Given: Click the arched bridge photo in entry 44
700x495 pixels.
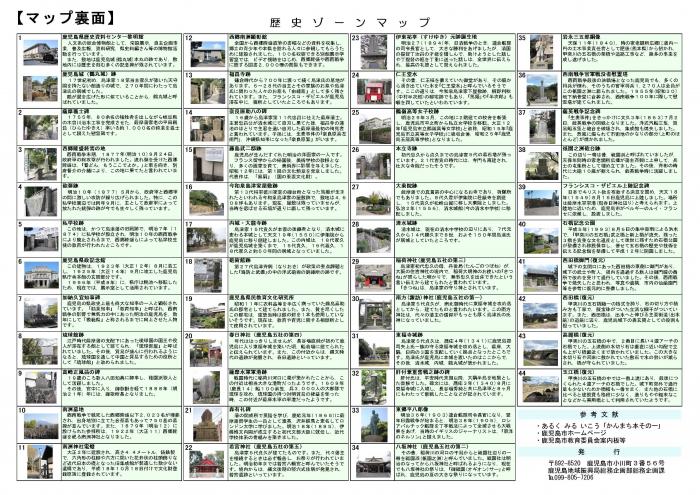Looking at the screenshot, I should 541,389.
